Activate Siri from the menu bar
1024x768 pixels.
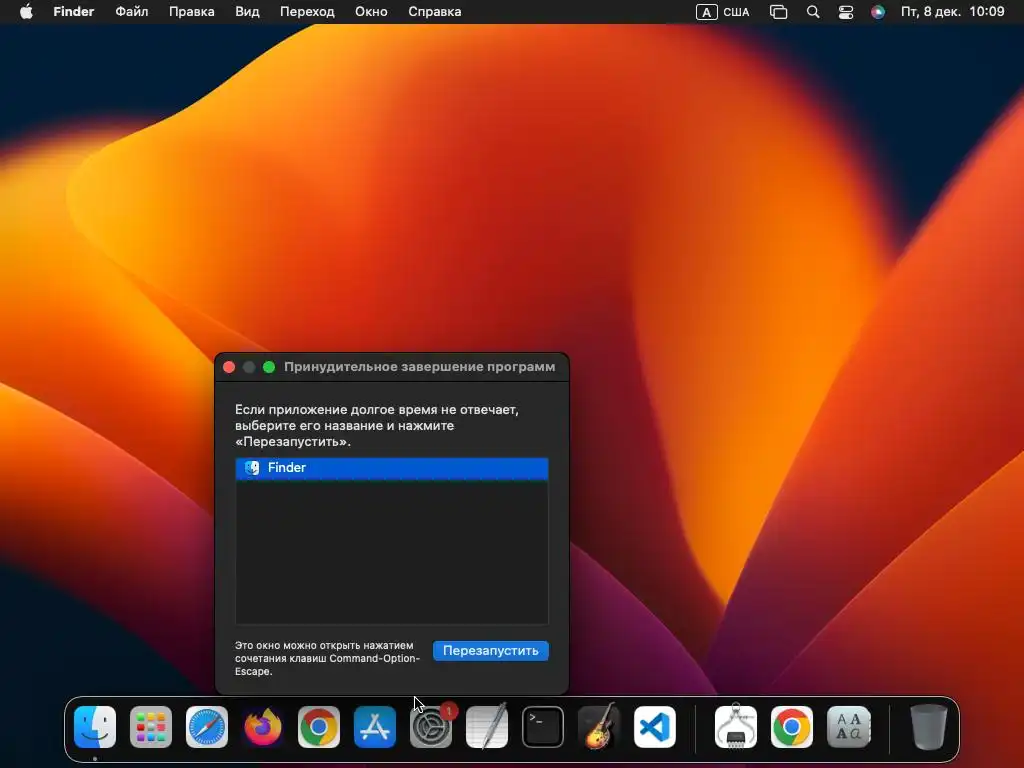click(878, 12)
